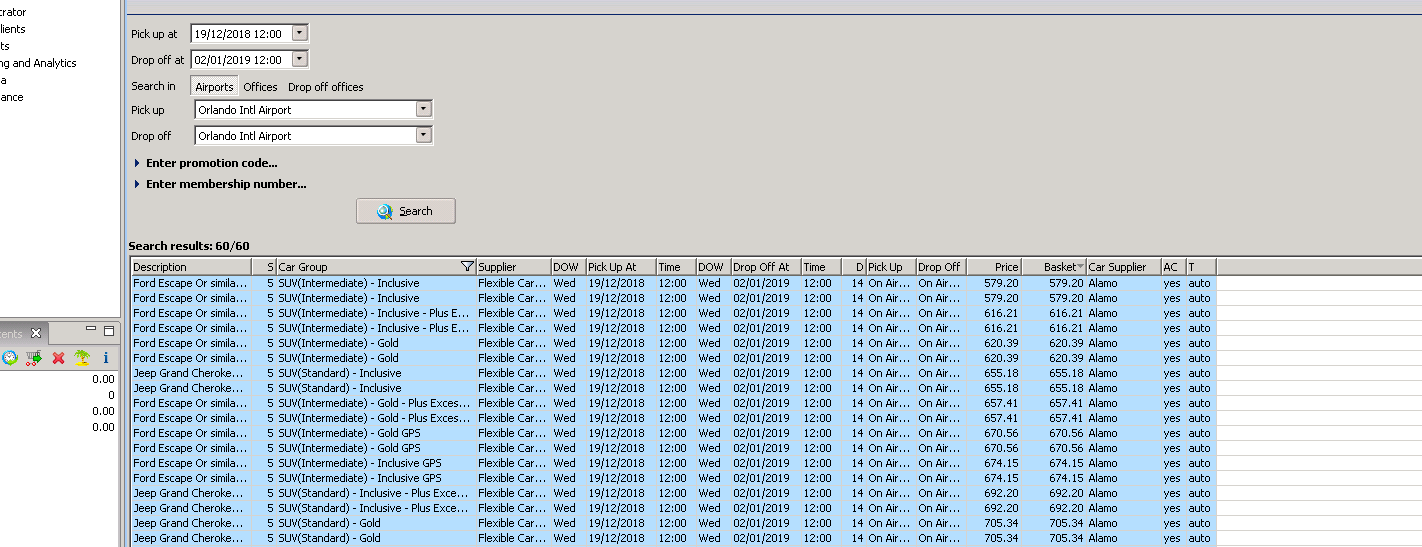Viewport: 1422px width, 547px height.
Task: Sort by the Description column header
Action: [x=191, y=267]
